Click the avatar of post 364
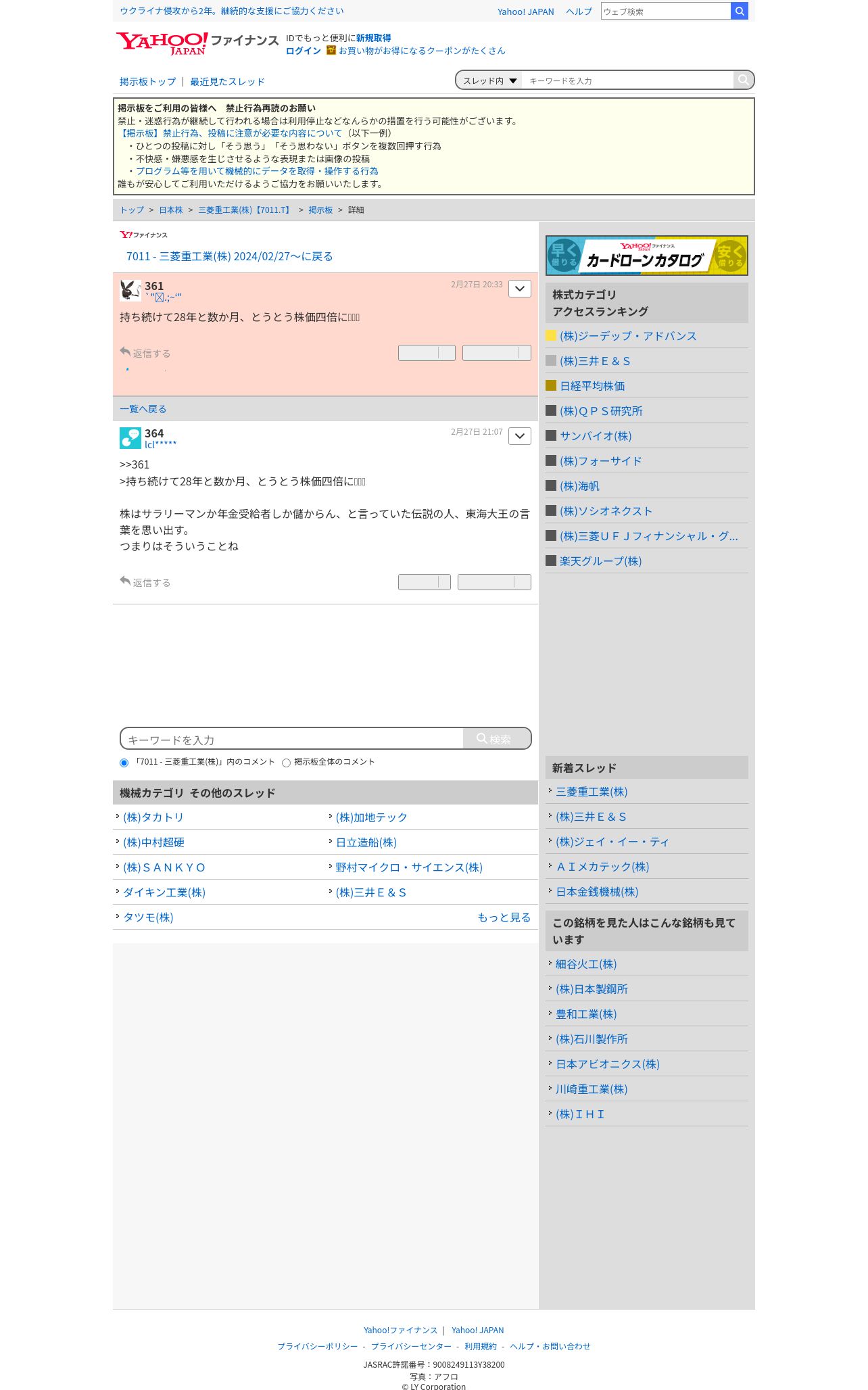Screen dimensions: 868x1390 130,438
